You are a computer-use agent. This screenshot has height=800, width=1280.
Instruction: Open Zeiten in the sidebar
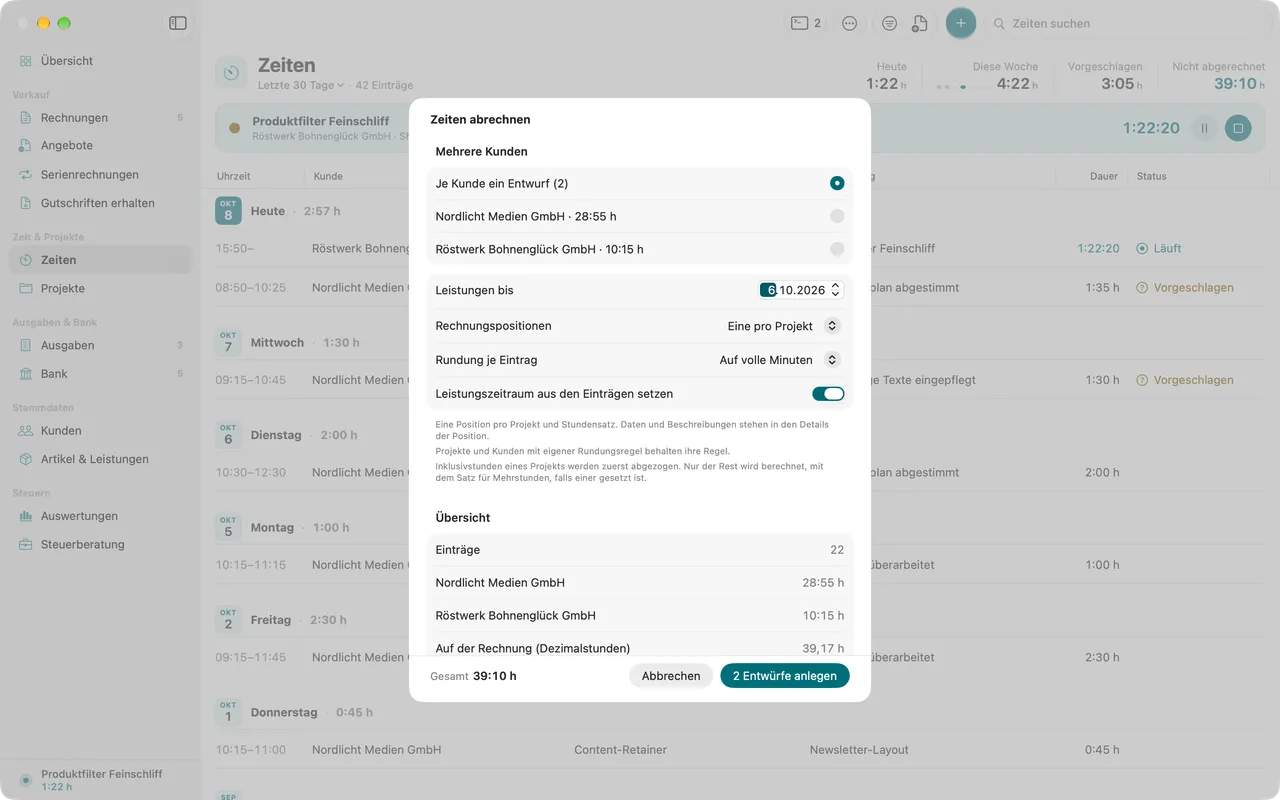[x=100, y=260]
